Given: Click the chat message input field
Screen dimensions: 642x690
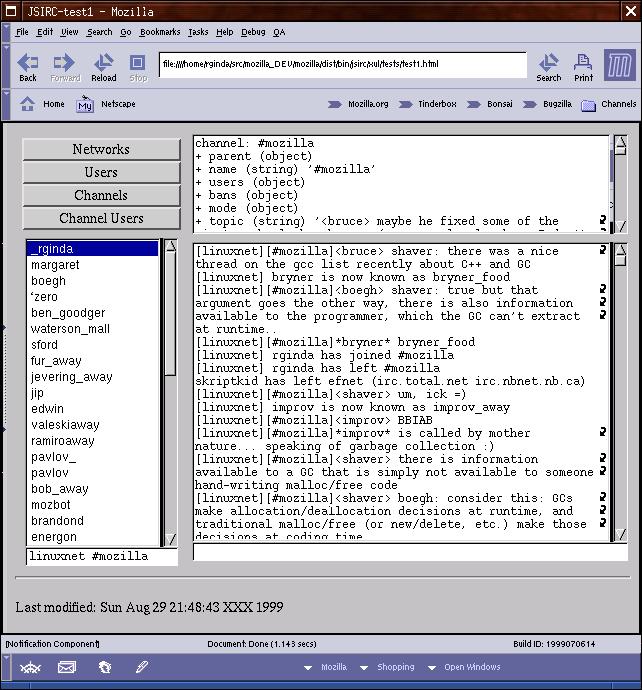Looking at the screenshot, I should 410,552.
